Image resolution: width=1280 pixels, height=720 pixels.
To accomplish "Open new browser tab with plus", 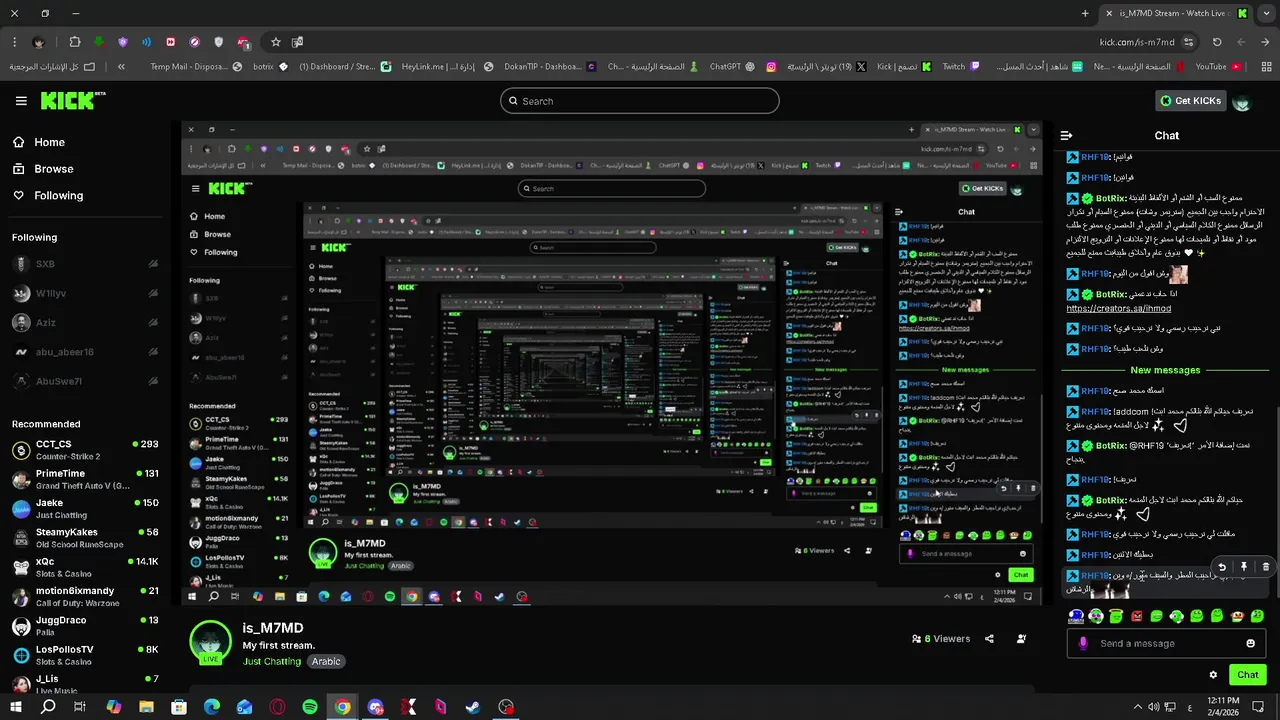I will point(1085,13).
